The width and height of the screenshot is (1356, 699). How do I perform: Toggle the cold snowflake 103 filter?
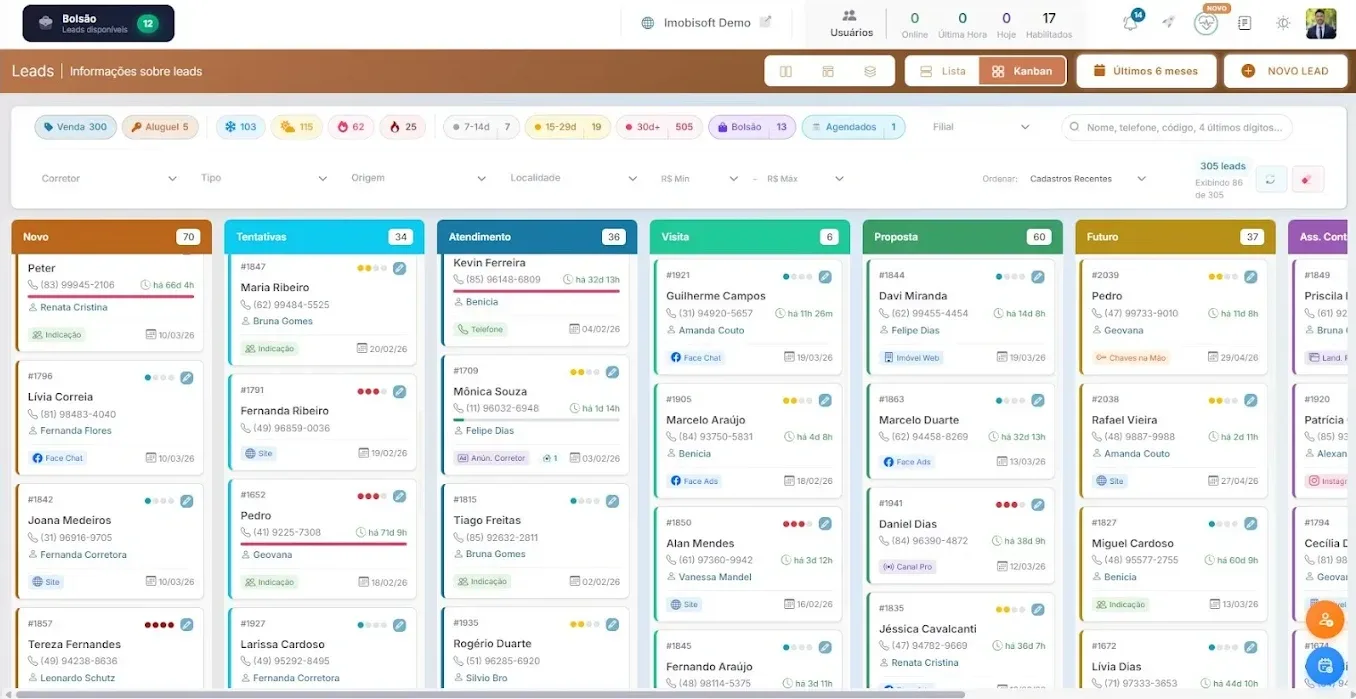pyautogui.click(x=240, y=127)
